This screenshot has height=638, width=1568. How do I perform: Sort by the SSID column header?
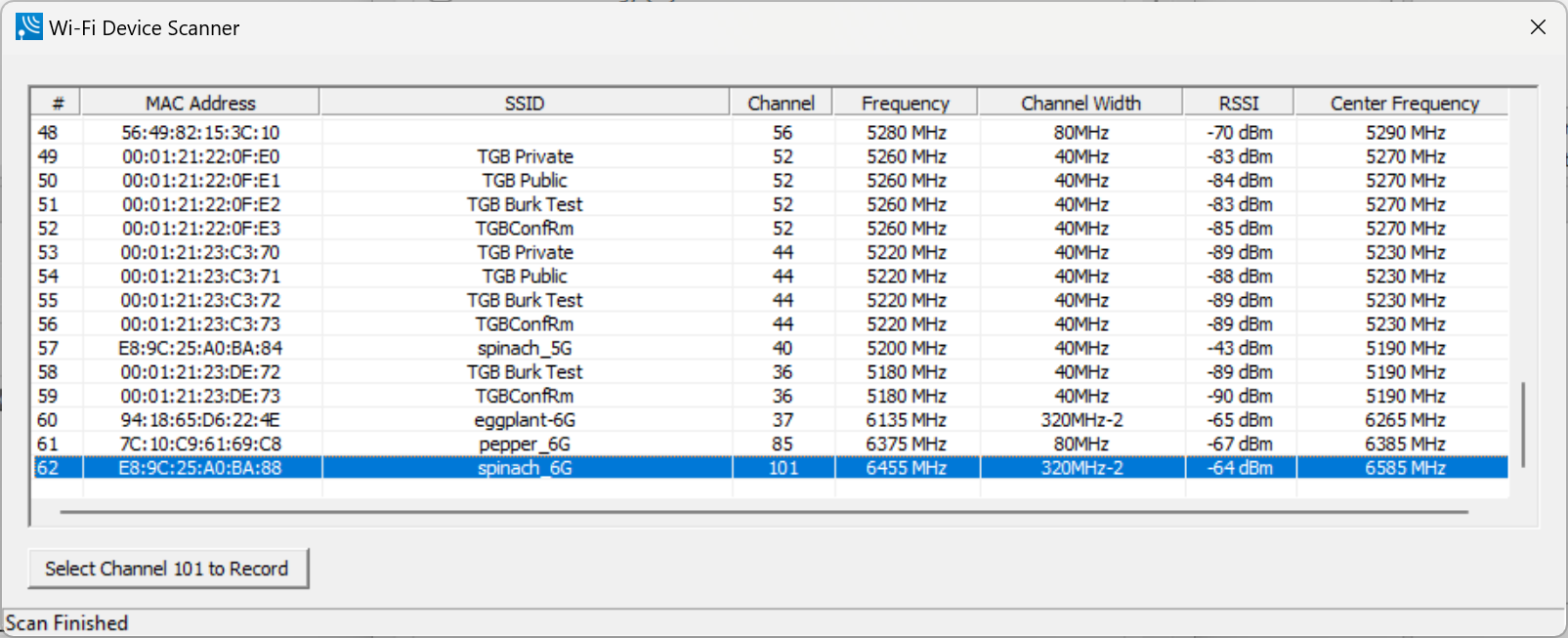pos(525,103)
